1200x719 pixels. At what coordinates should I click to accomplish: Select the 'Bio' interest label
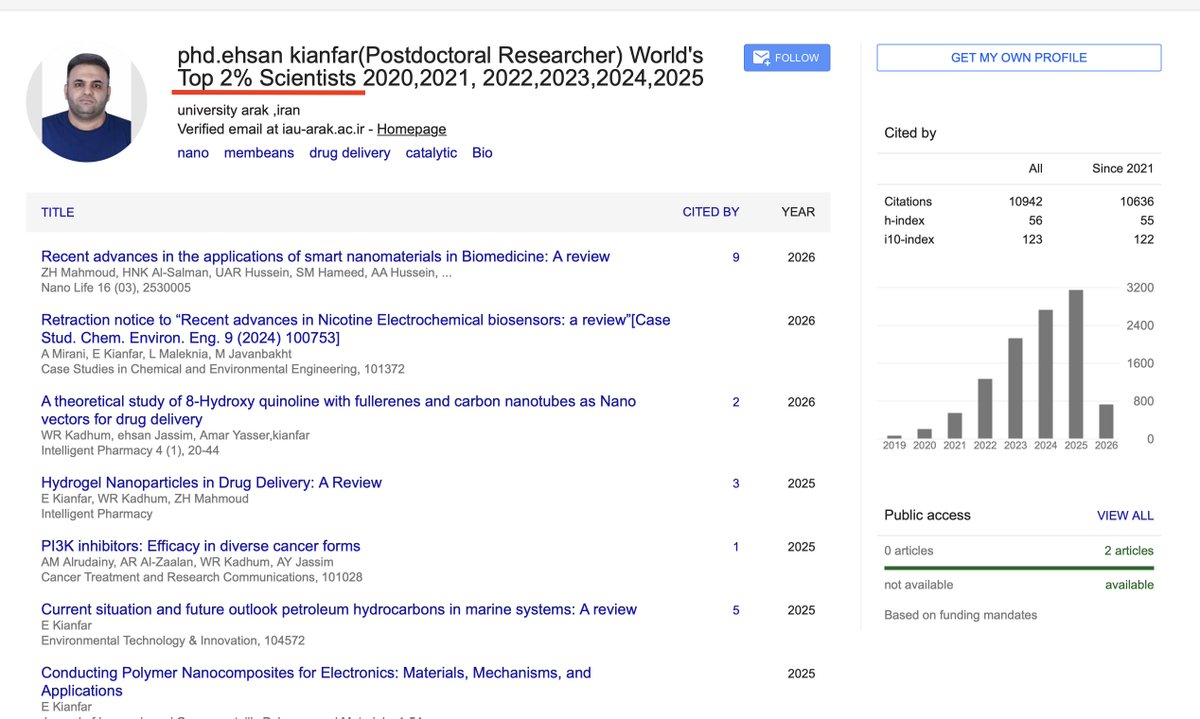(481, 152)
